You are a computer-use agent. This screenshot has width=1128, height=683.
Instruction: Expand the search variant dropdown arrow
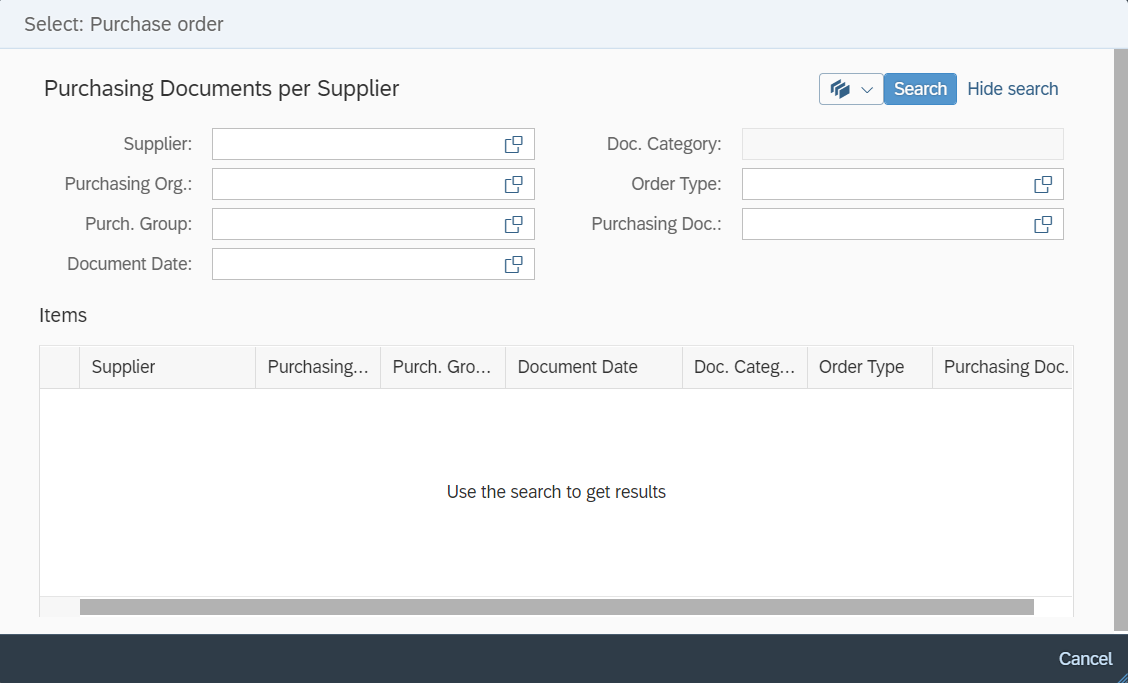867,89
